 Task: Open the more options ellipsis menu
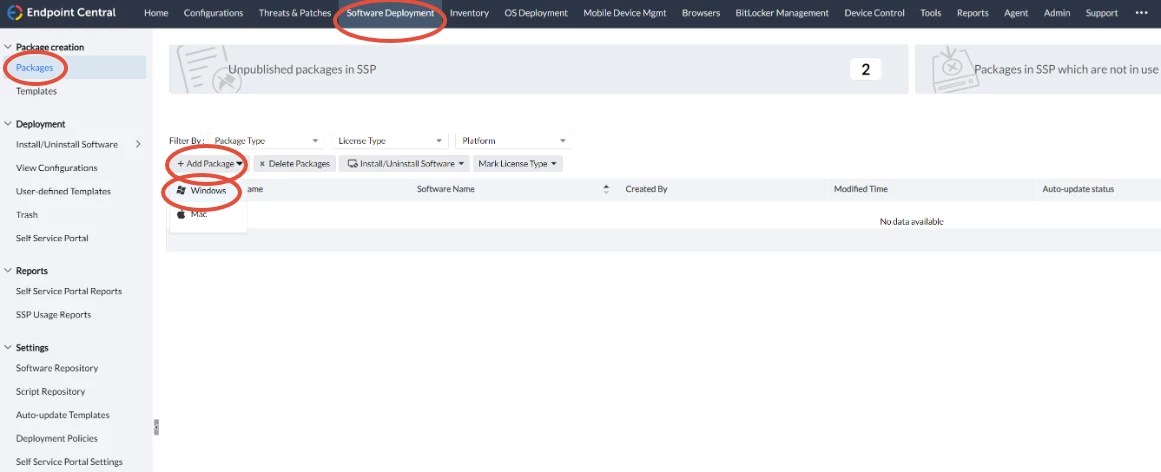(1141, 13)
